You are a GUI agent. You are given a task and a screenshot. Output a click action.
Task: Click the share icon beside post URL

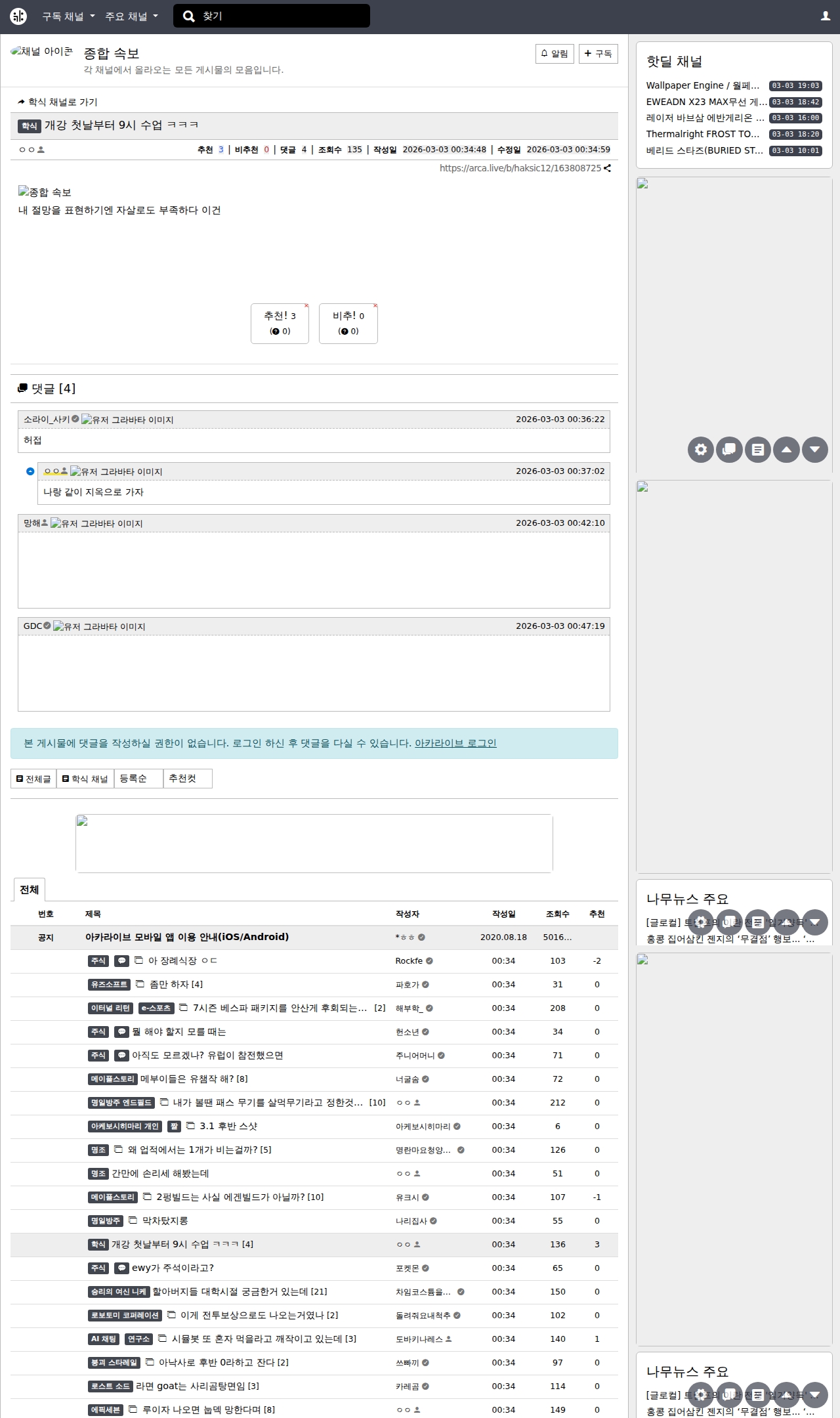607,168
